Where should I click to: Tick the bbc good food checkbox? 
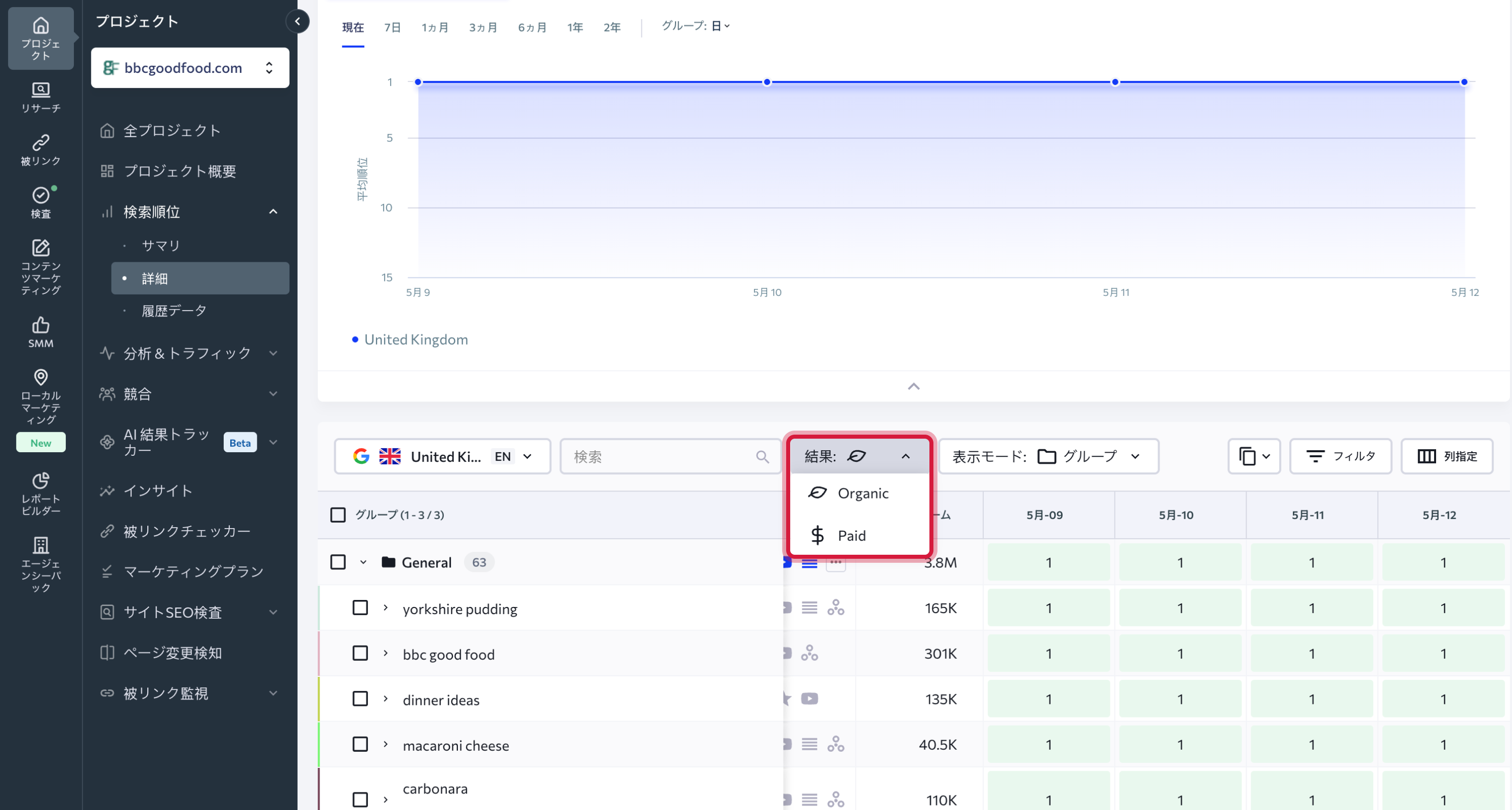360,653
